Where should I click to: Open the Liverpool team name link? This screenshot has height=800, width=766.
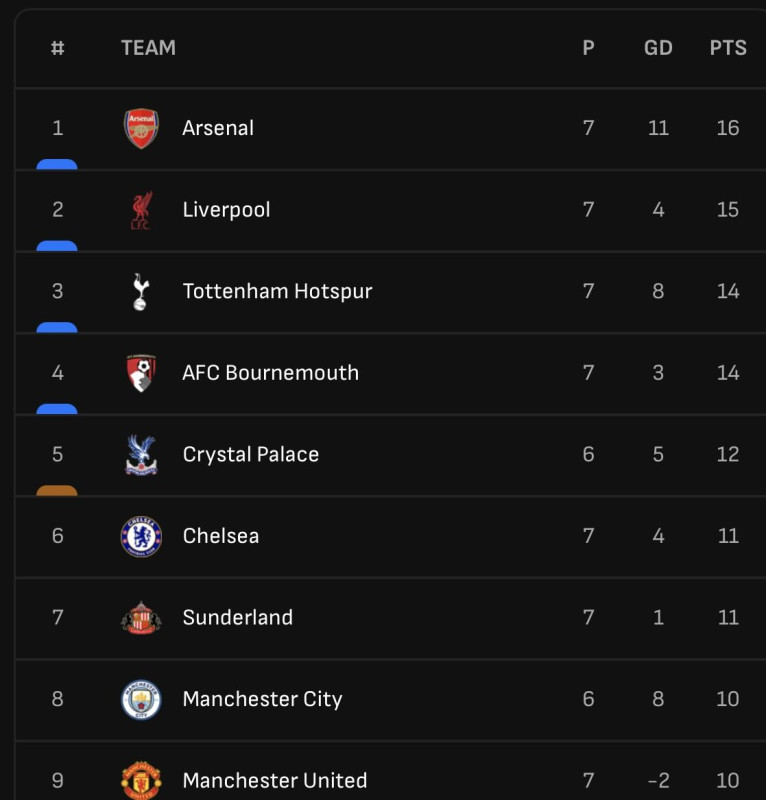226,210
